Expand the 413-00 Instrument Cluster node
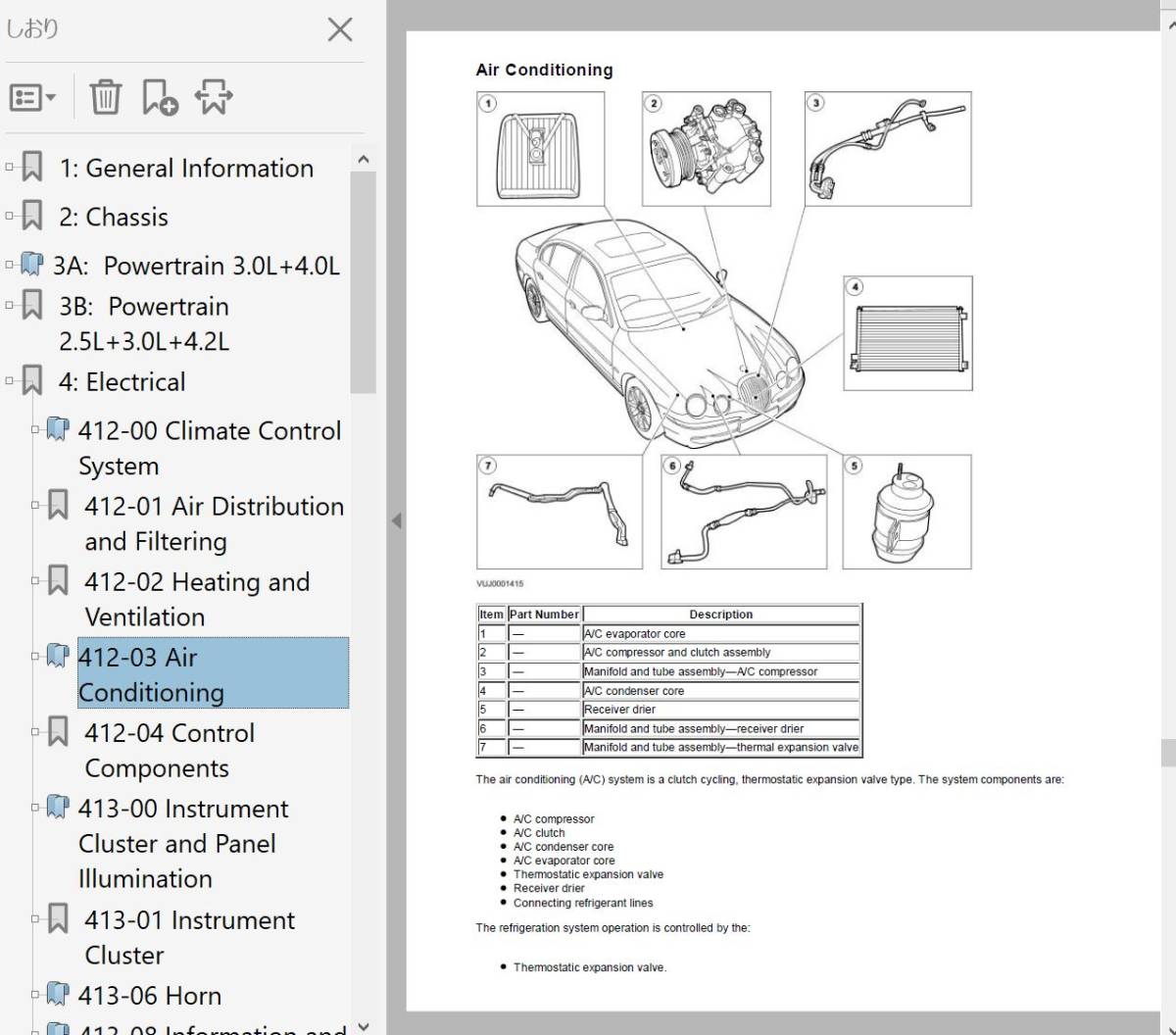The width and height of the screenshot is (1176, 1035). [35, 808]
